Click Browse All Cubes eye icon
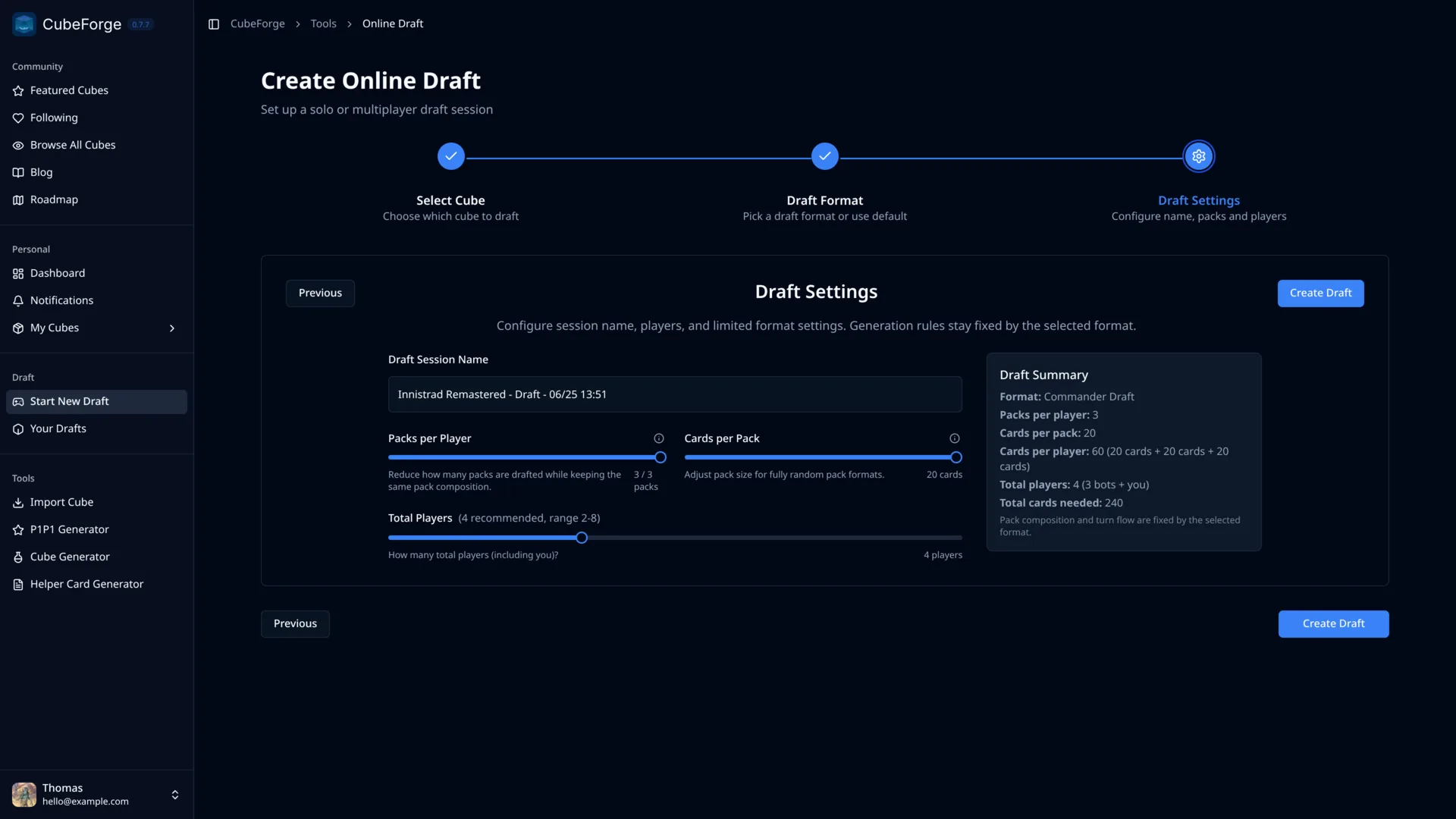 18,146
